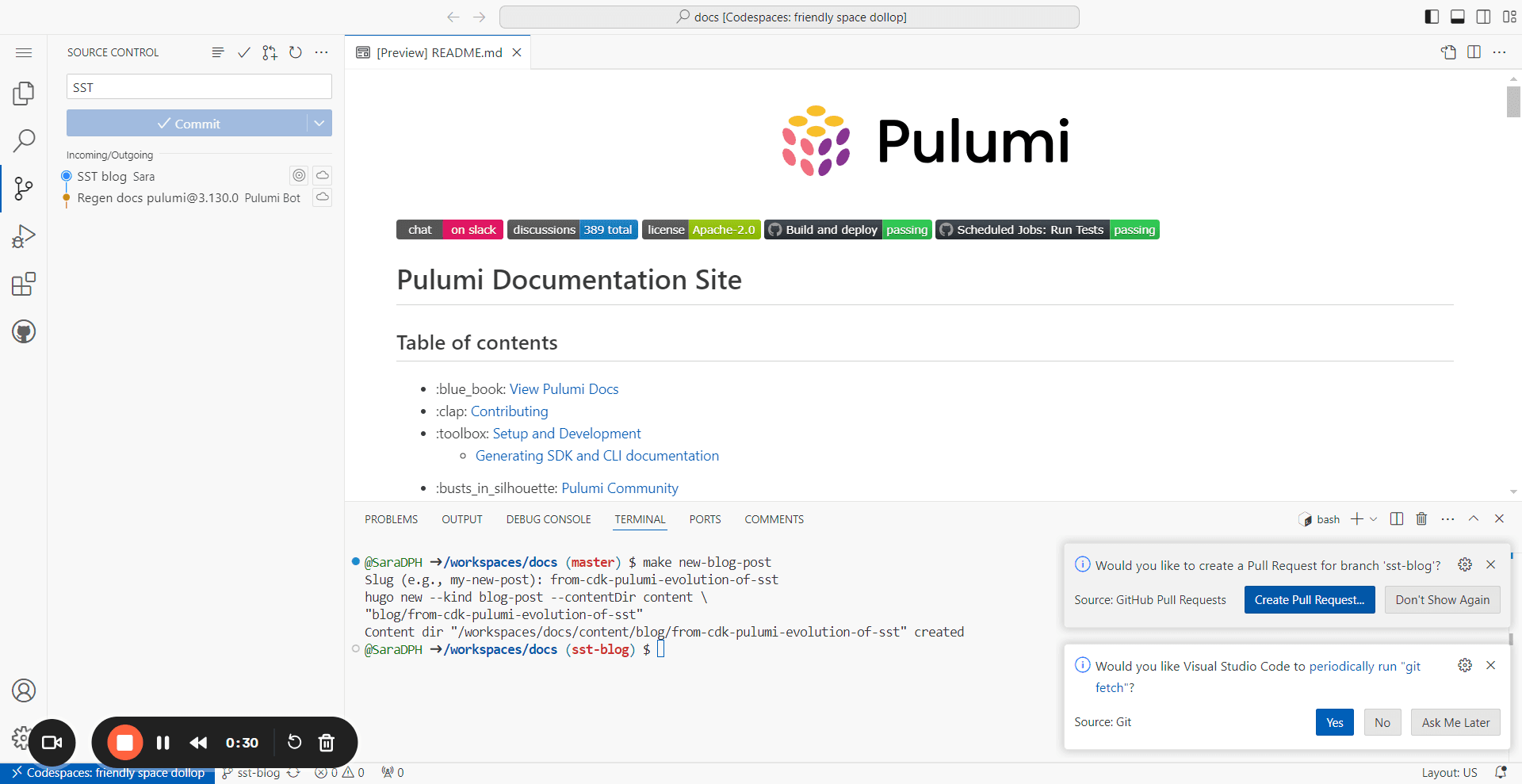The height and width of the screenshot is (784, 1522).
Task: Toggle primary side bar visibility
Action: [1432, 17]
